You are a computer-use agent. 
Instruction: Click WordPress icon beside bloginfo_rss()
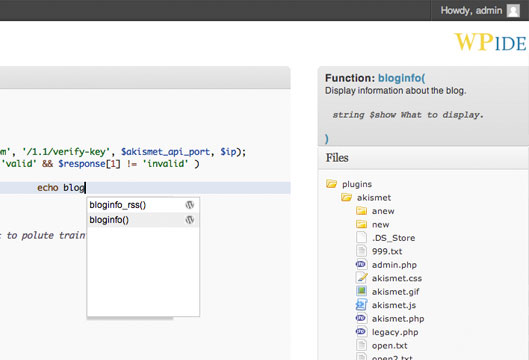pyautogui.click(x=190, y=205)
